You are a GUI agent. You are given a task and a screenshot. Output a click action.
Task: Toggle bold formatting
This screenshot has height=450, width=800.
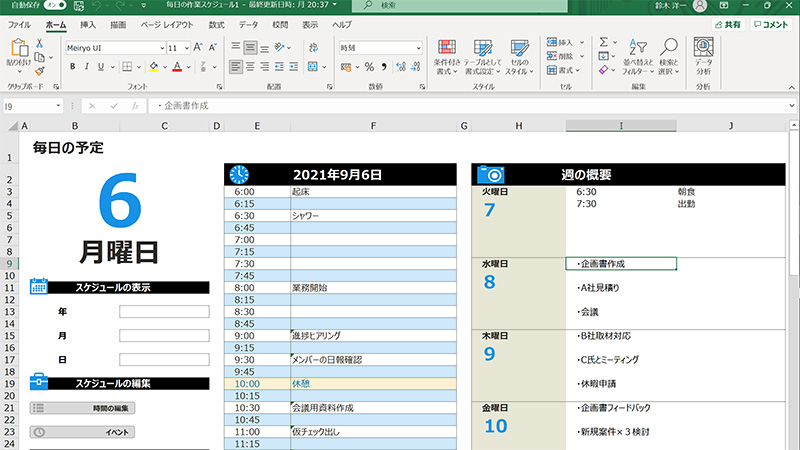[73, 67]
